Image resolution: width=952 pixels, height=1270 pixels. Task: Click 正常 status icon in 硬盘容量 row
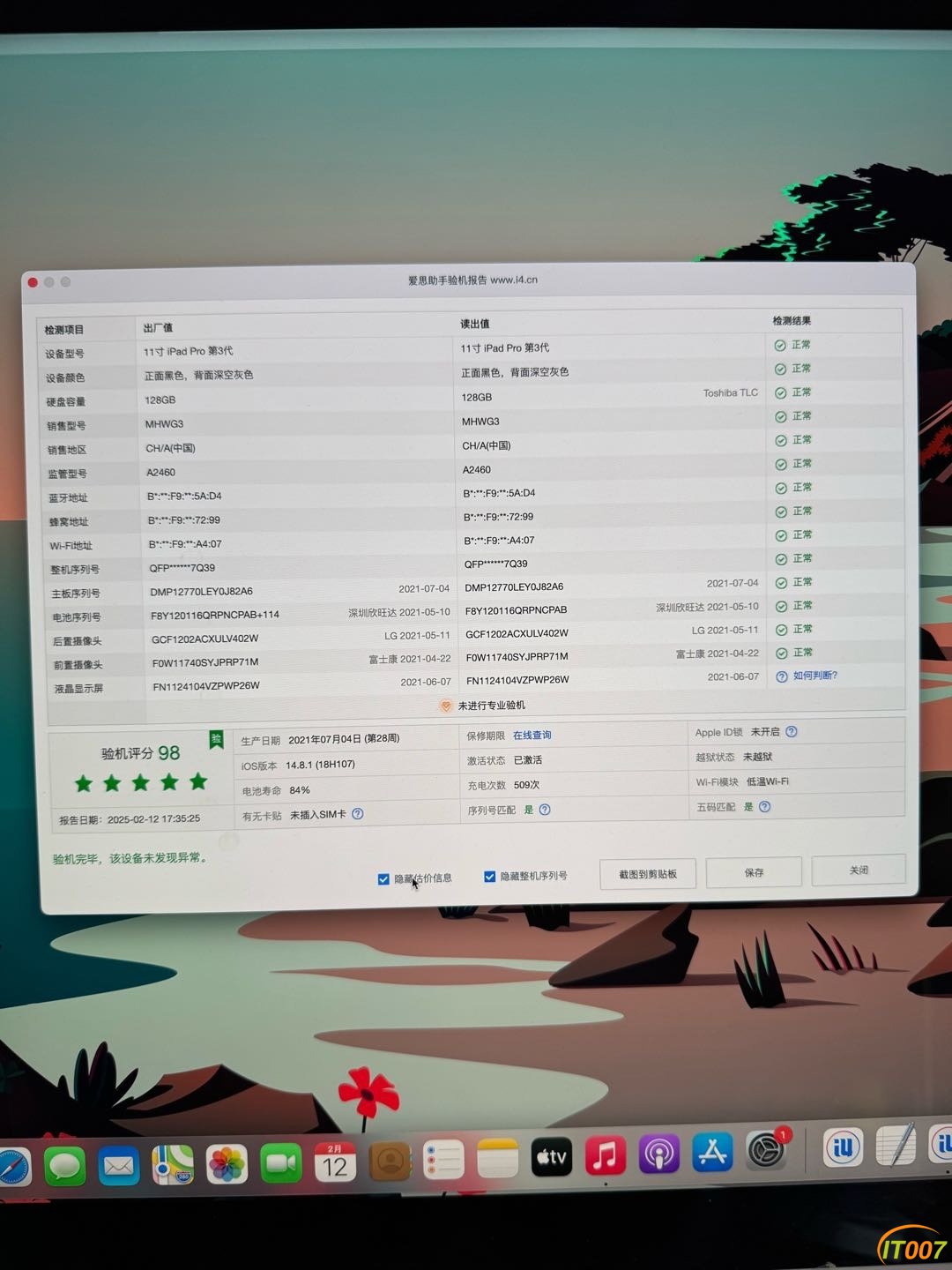780,393
